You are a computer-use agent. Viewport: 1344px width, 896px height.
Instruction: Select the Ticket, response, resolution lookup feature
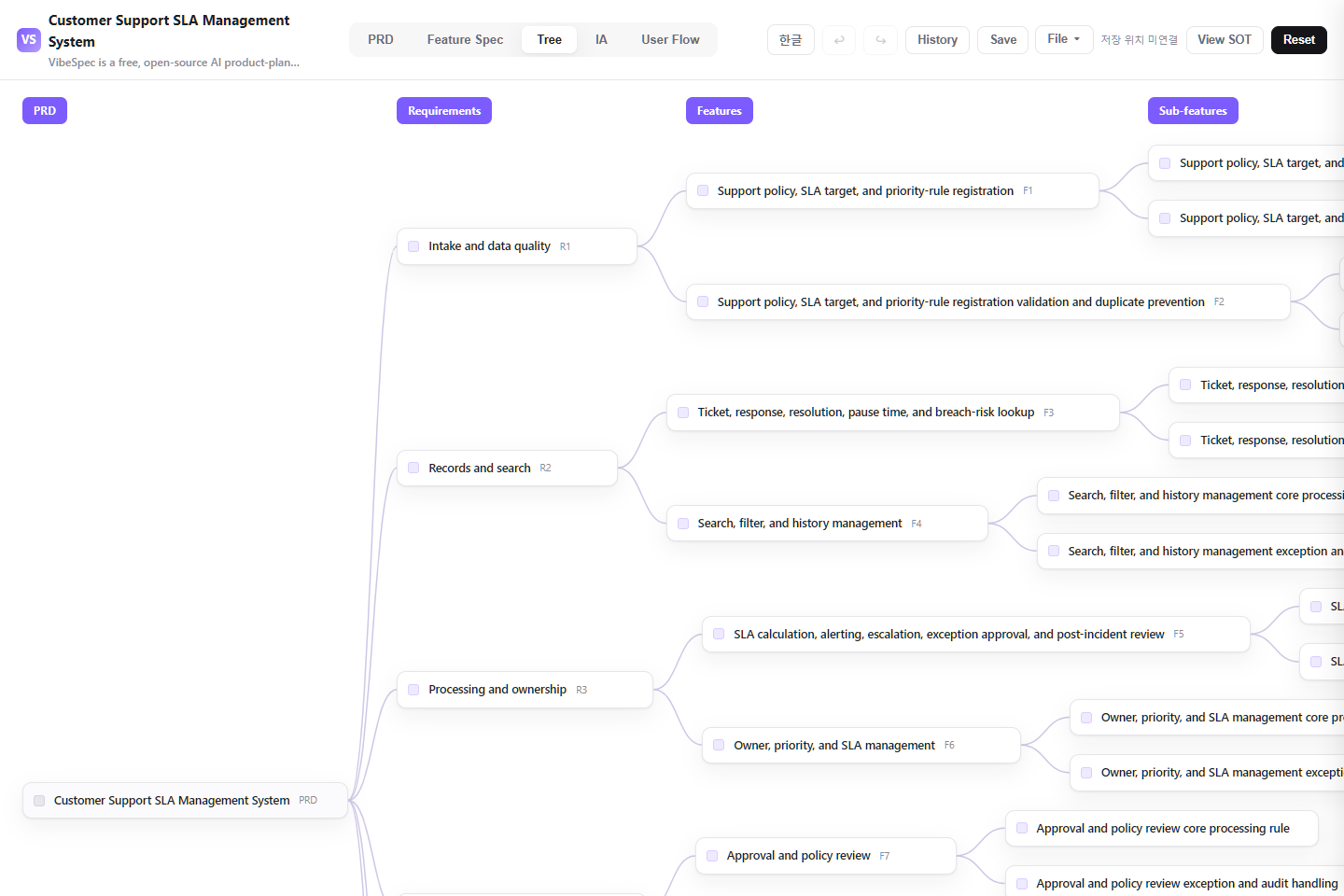point(893,413)
